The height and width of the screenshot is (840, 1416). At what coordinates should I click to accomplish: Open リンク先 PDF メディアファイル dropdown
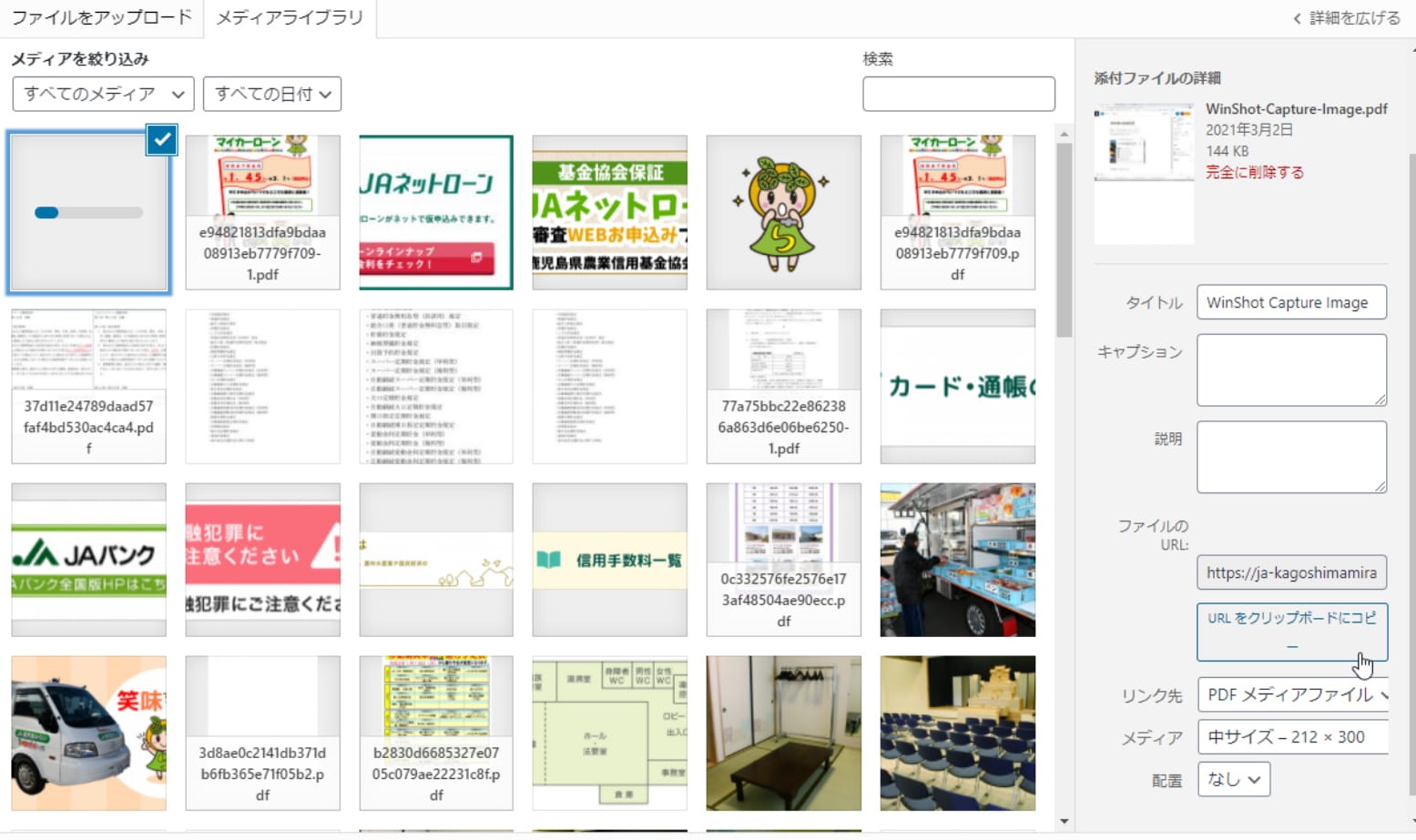point(1293,694)
